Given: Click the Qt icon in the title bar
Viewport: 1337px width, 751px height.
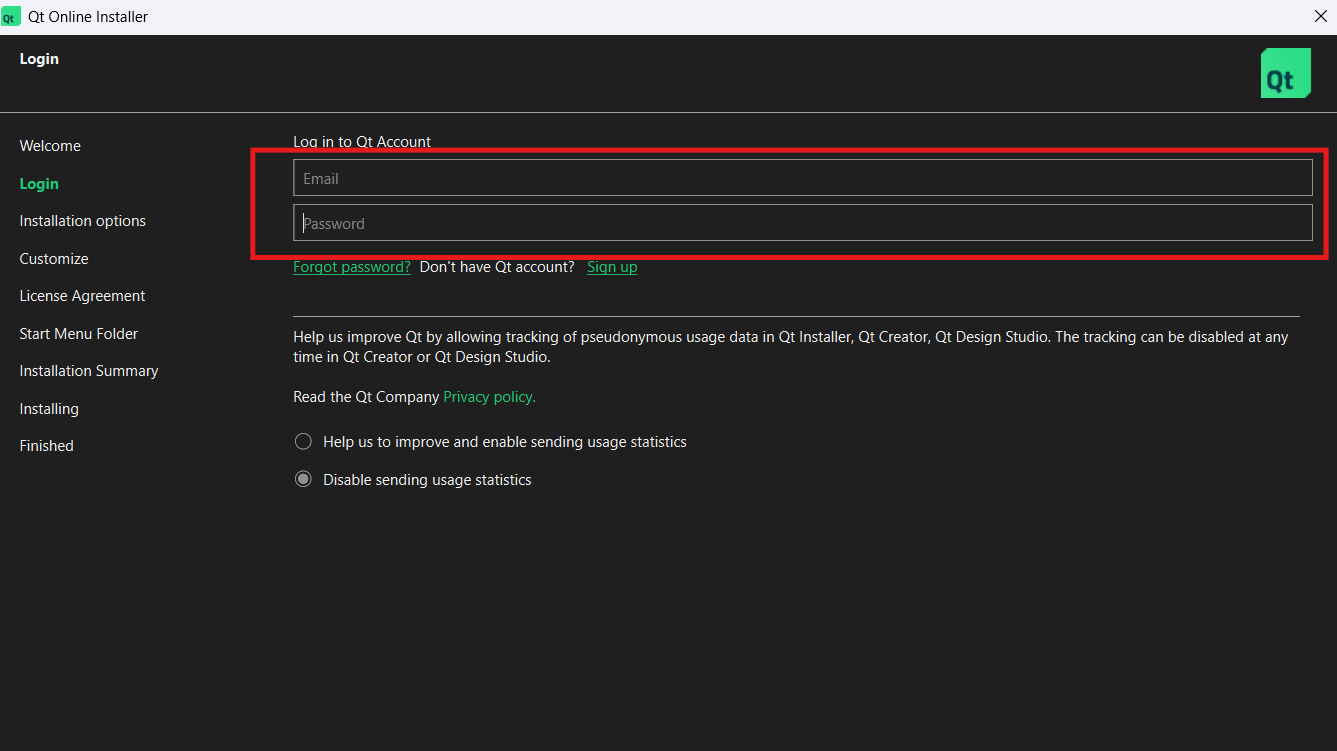Looking at the screenshot, I should click(x=11, y=17).
